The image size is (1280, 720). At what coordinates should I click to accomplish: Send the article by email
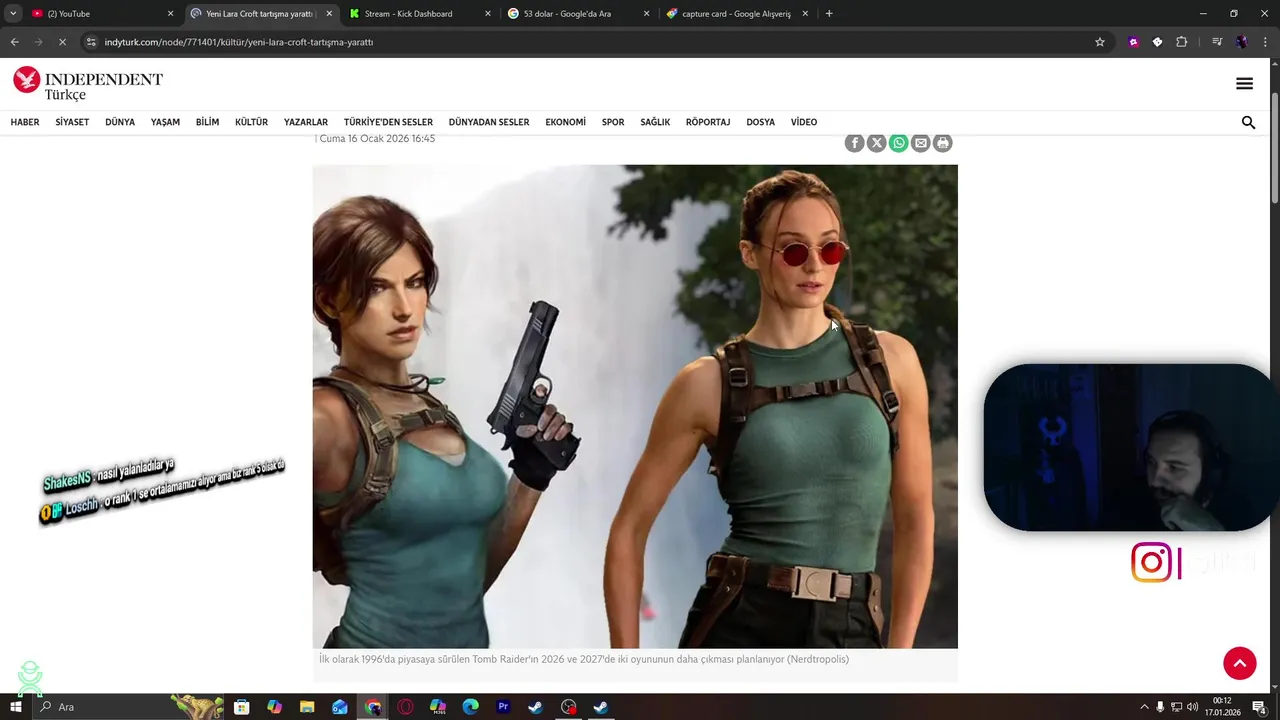[x=920, y=143]
